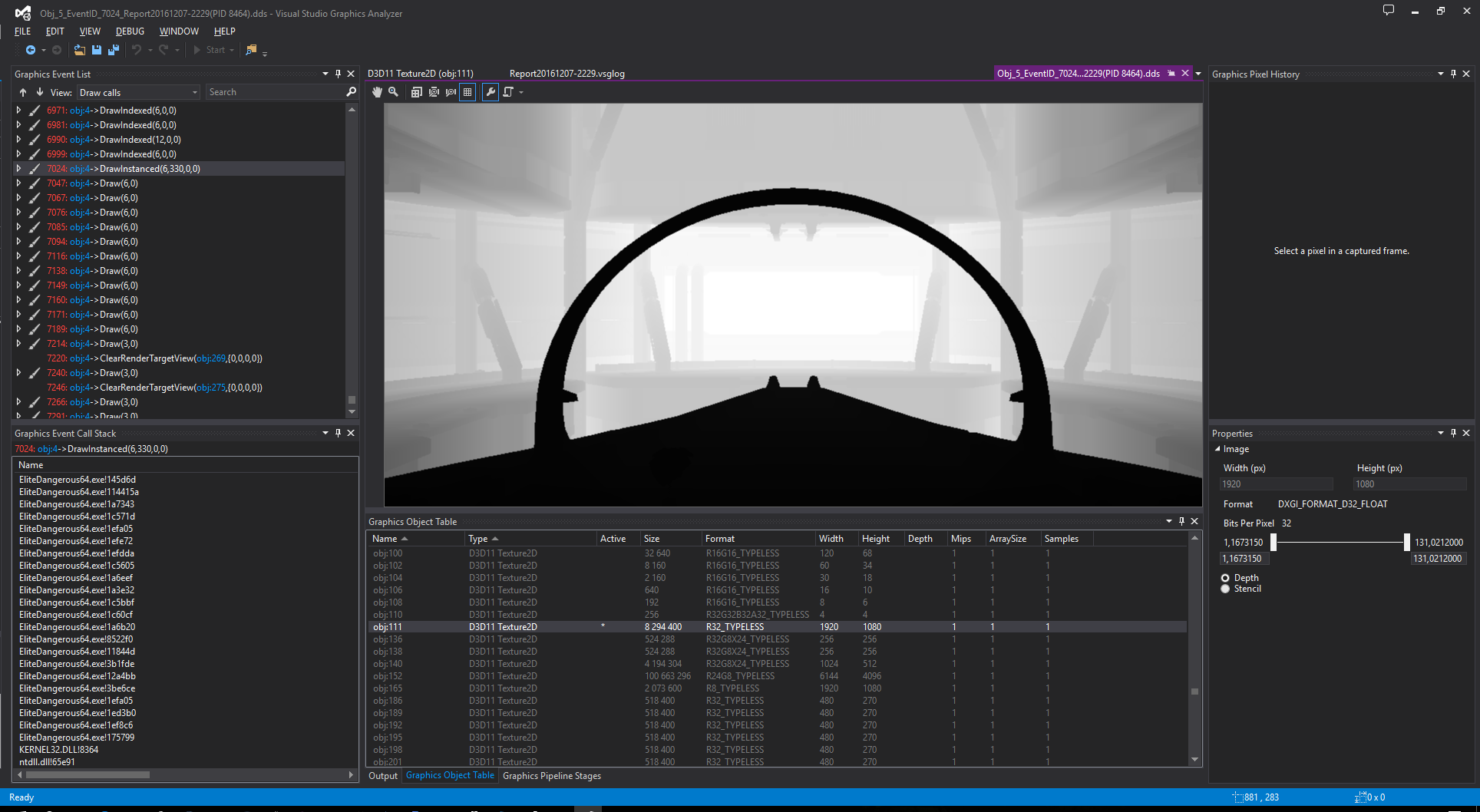Click the Undo arrow icon
The width and height of the screenshot is (1480, 812).
click(x=137, y=50)
